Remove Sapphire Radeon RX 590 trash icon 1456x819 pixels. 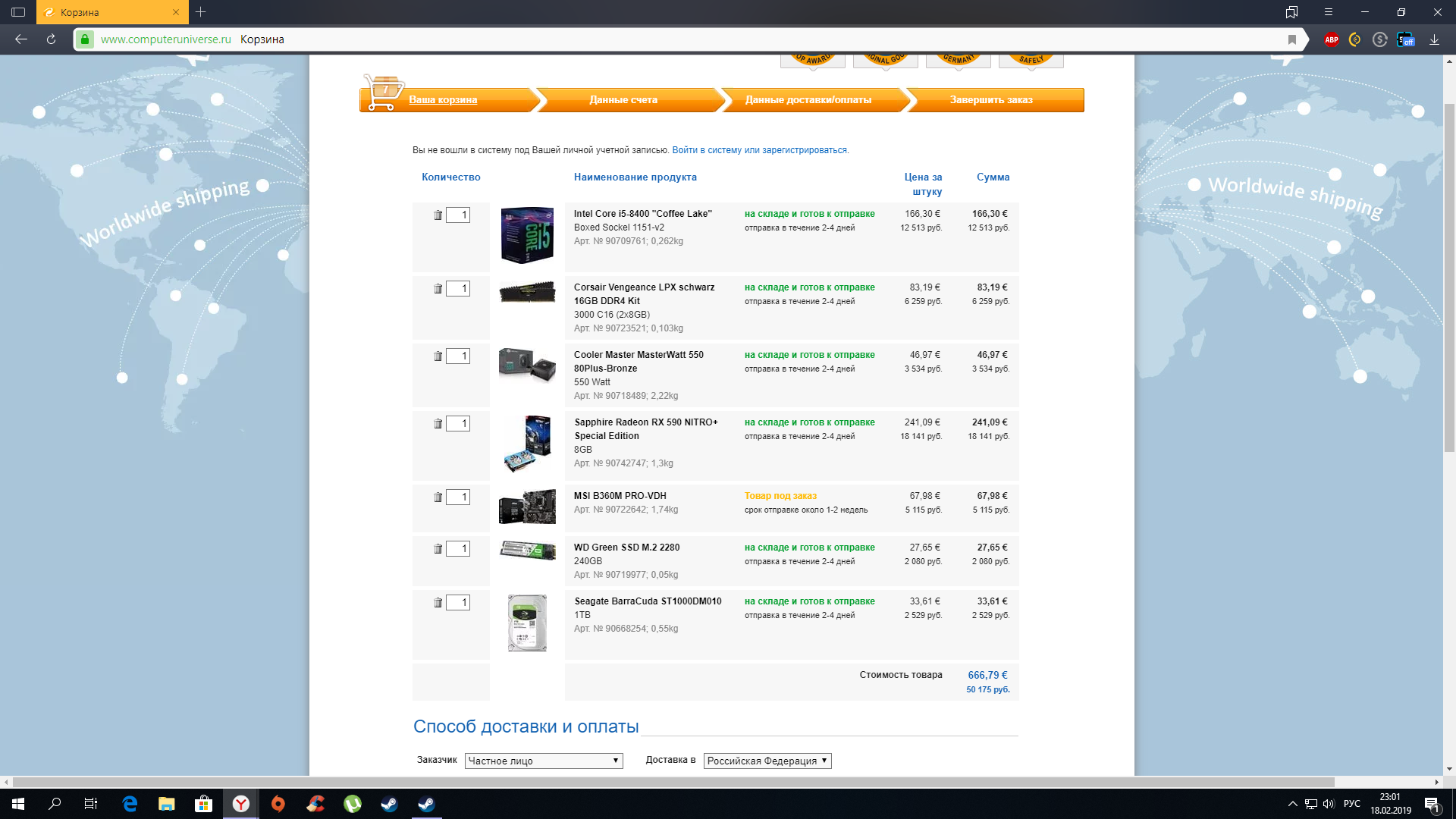pyautogui.click(x=438, y=424)
